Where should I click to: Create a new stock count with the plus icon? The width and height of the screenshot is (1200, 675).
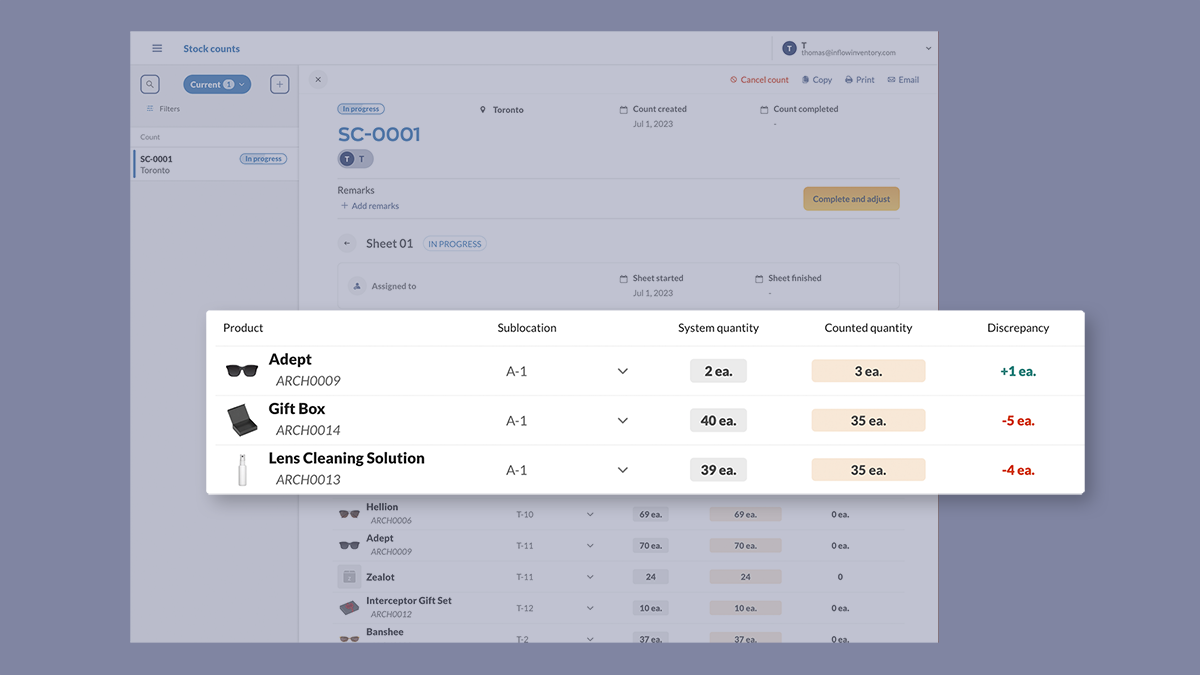pyautogui.click(x=279, y=84)
